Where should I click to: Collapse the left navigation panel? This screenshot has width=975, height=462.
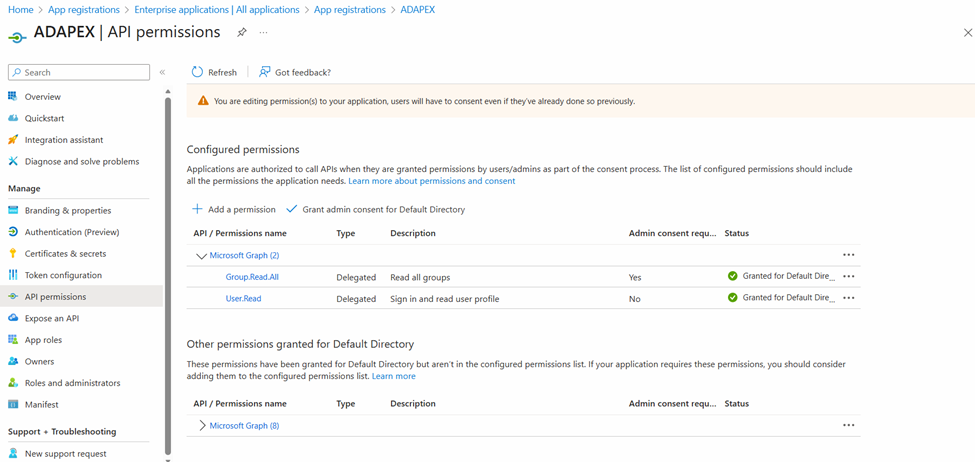point(162,72)
